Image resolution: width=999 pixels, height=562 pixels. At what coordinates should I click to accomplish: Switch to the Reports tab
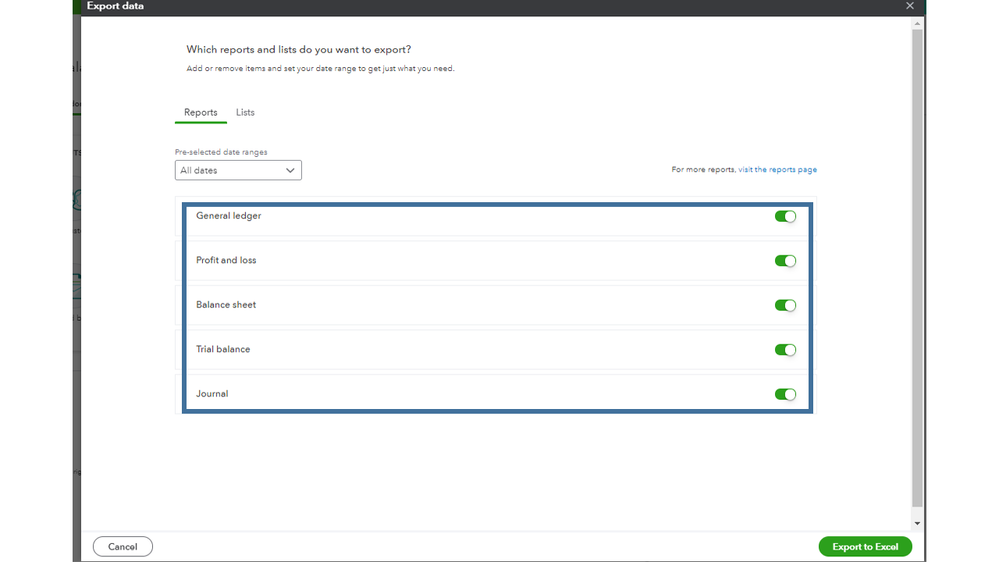(200, 113)
